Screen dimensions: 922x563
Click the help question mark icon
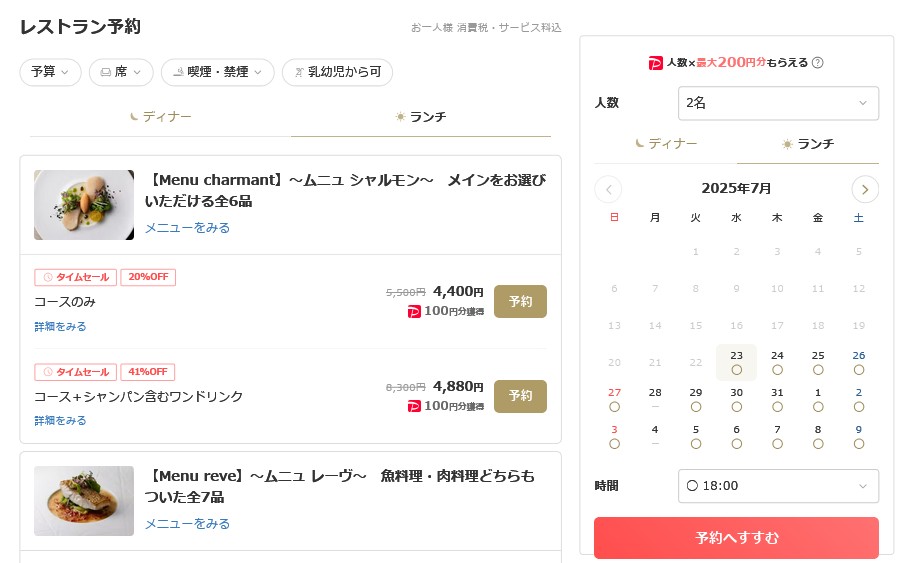coord(817,62)
